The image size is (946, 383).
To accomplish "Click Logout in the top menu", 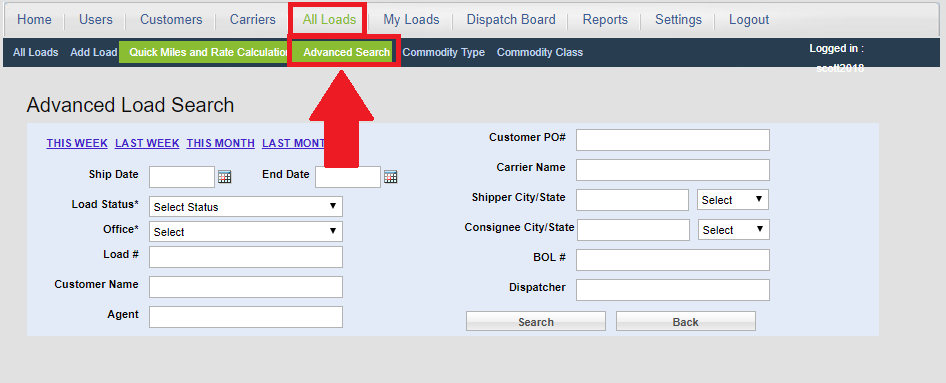I will (x=749, y=19).
